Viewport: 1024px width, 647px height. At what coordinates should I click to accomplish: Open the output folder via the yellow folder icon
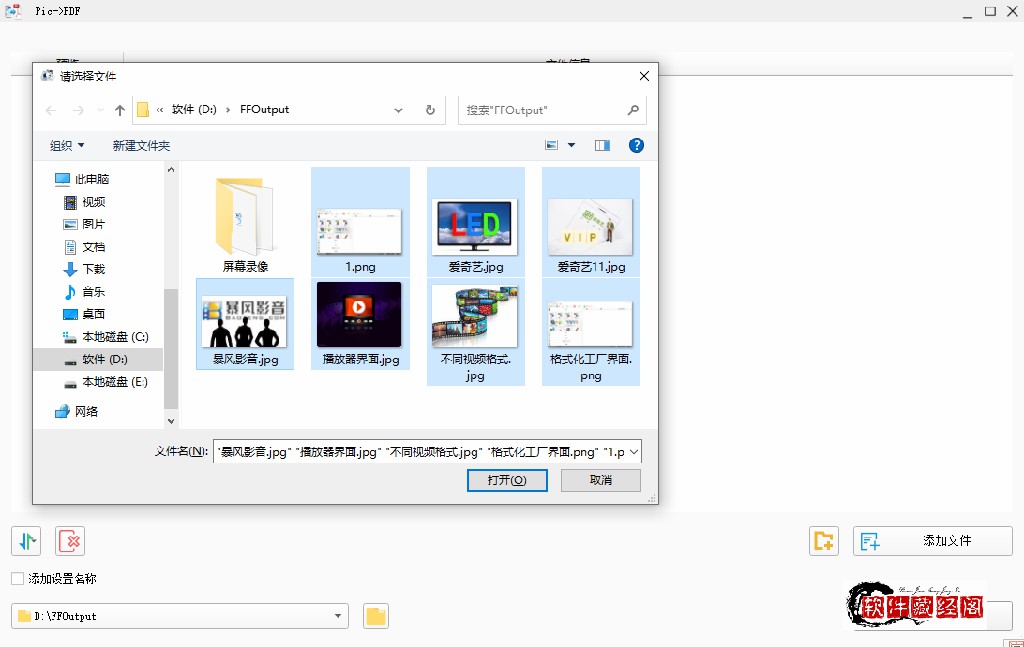click(x=375, y=616)
